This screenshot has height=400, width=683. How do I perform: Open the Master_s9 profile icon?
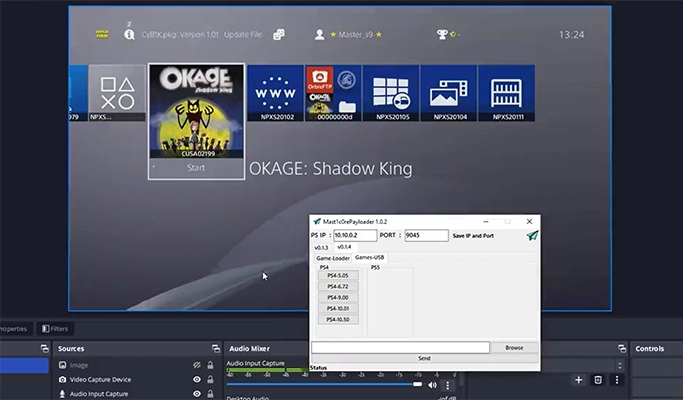319,34
